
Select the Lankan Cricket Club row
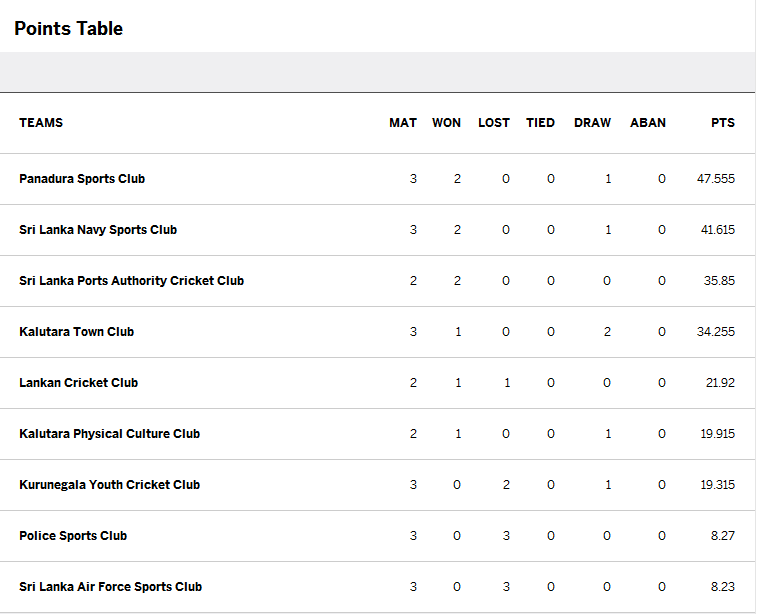(x=378, y=383)
